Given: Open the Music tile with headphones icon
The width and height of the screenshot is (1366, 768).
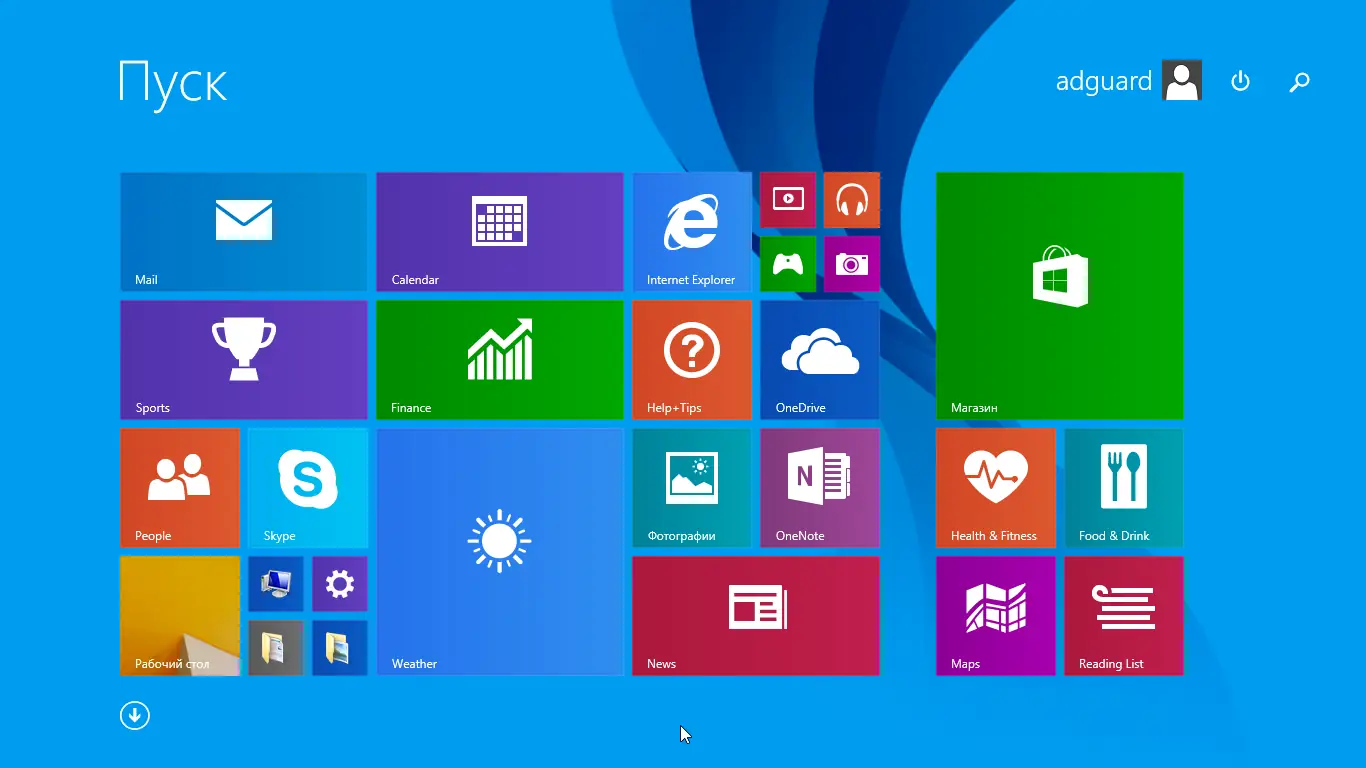Looking at the screenshot, I should pos(852,200).
